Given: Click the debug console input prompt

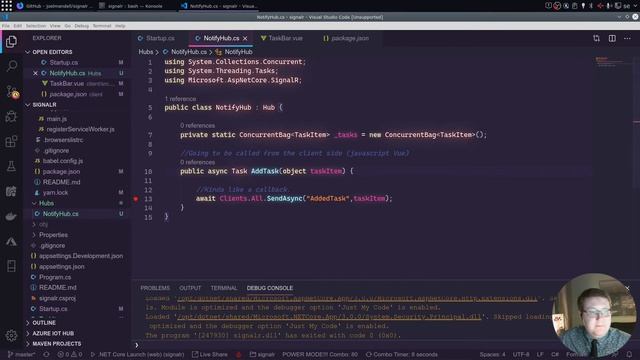Looking at the screenshot, I should point(343,345).
